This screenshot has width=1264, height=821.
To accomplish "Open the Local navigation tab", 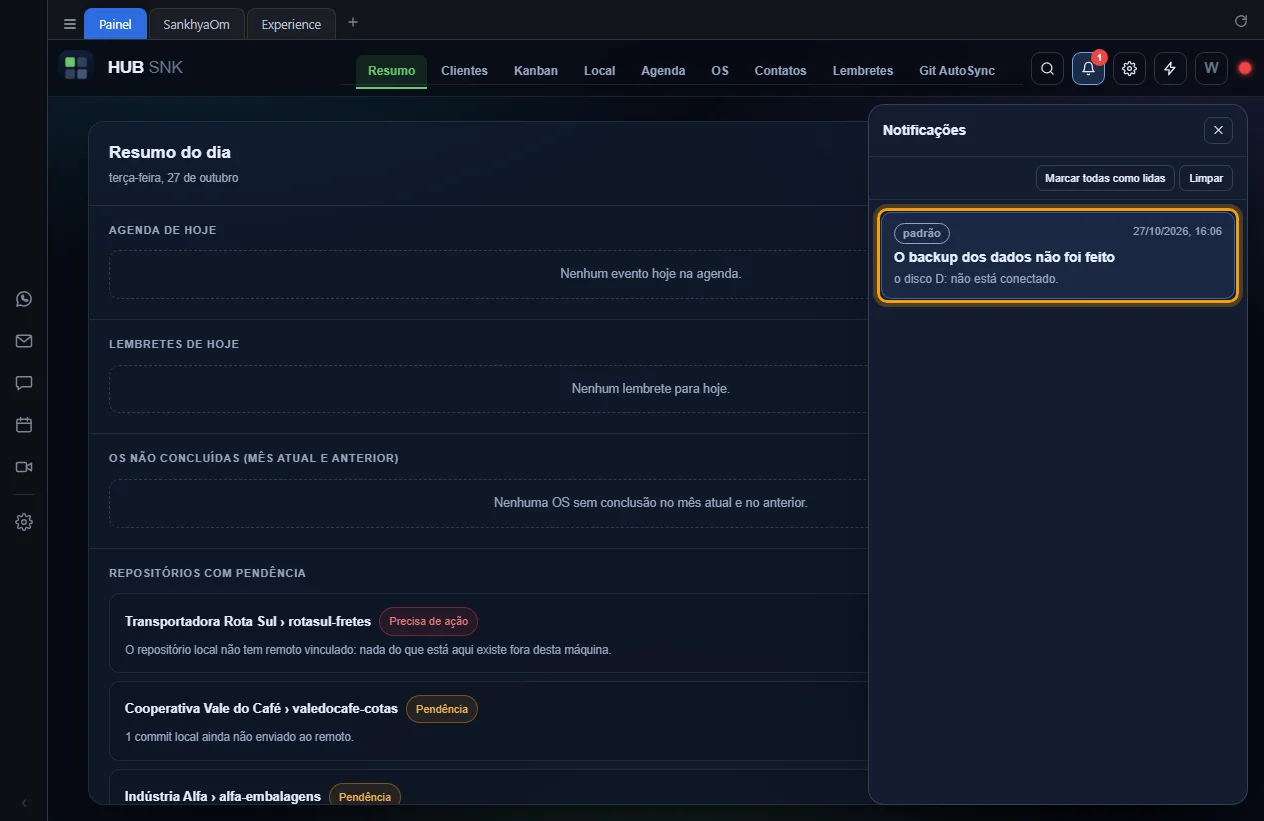I will click(x=599, y=71).
